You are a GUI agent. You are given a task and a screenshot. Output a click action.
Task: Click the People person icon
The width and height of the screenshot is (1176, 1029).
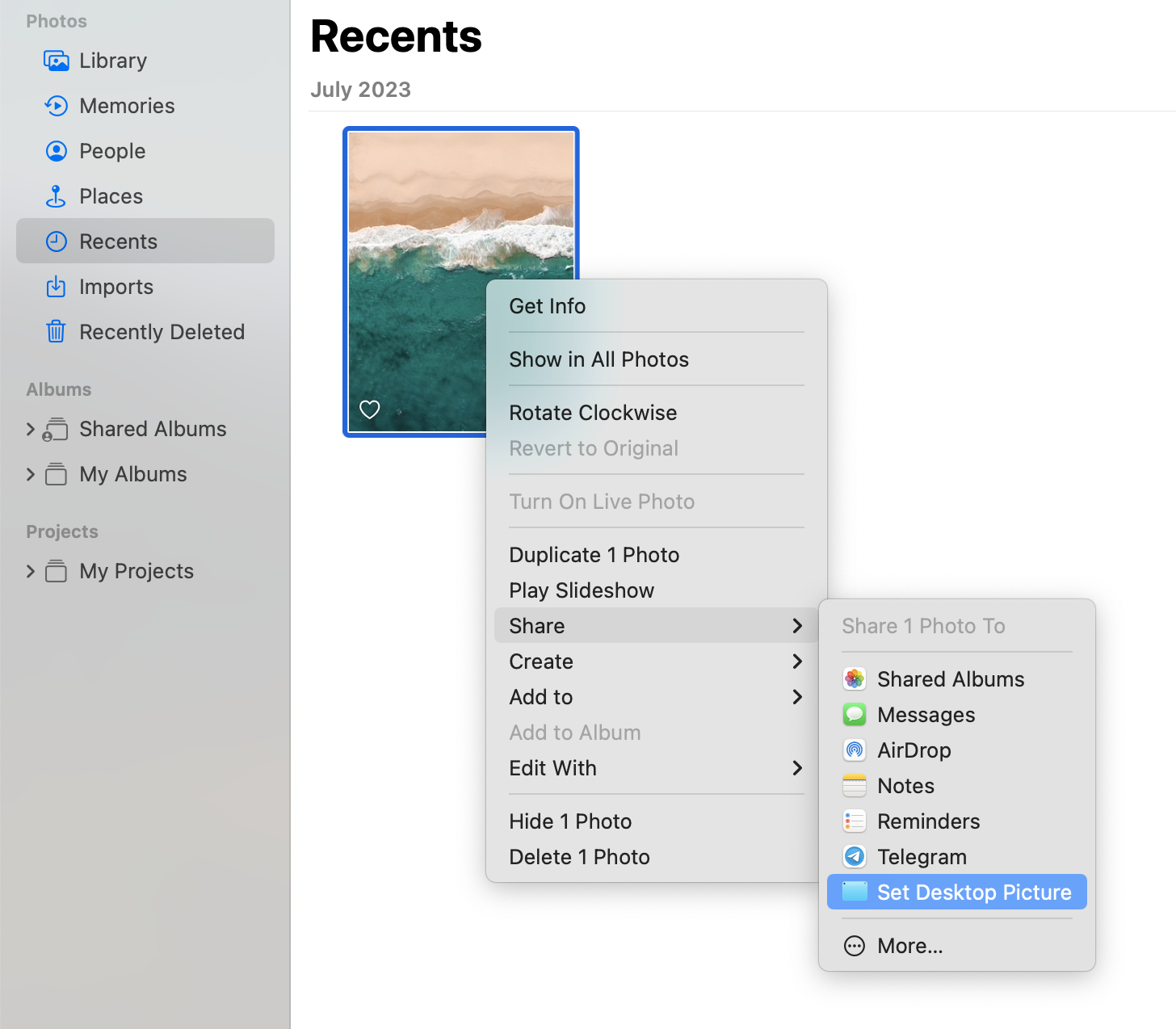56,151
